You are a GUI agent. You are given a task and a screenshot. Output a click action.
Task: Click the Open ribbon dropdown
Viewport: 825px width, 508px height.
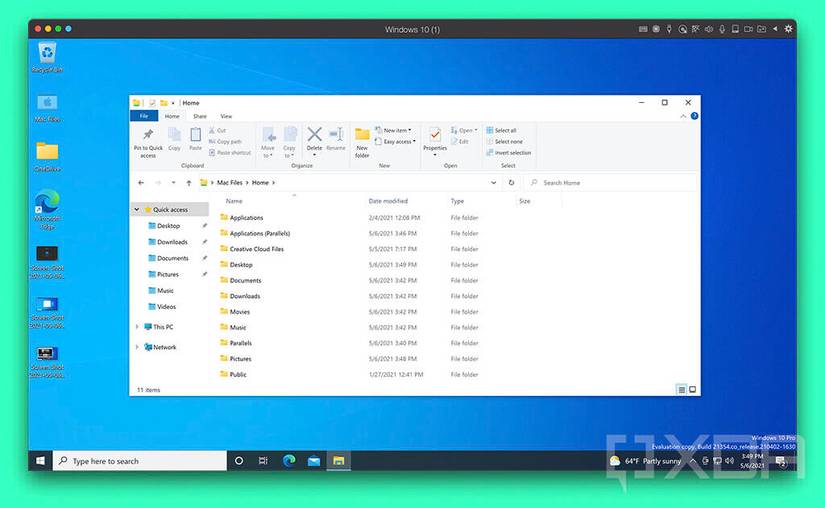coord(464,130)
